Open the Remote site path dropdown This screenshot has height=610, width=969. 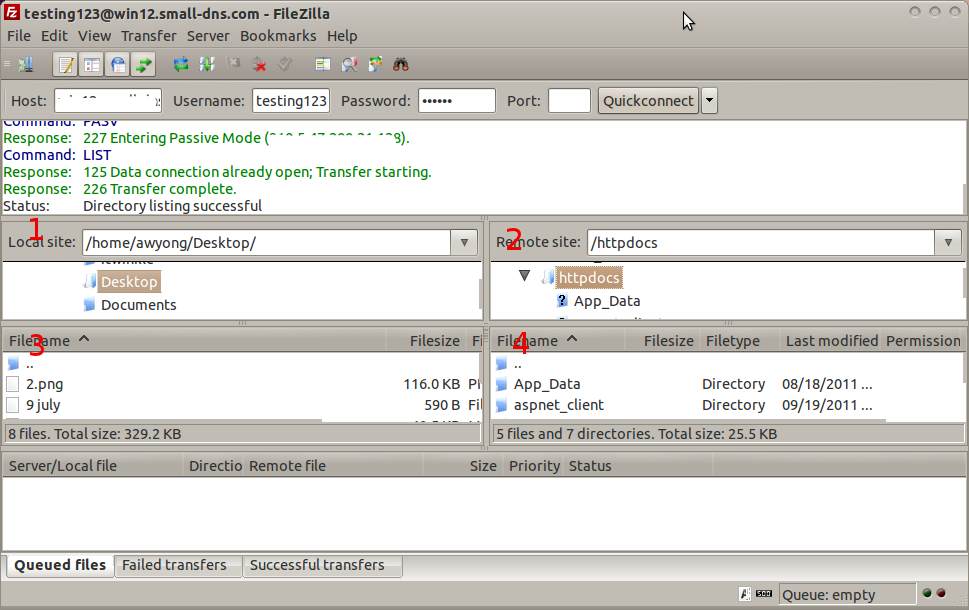948,243
